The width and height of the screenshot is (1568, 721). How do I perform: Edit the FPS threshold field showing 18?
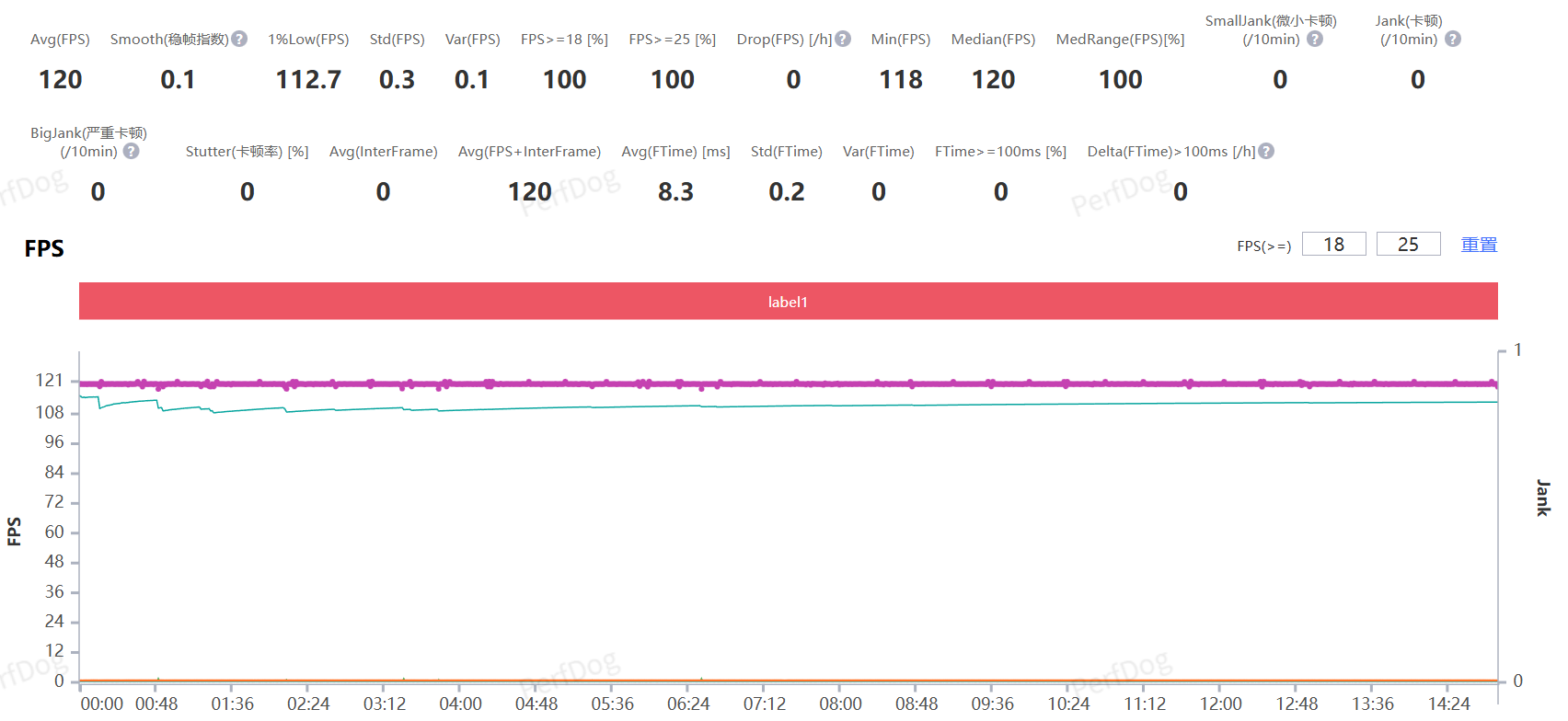point(1334,244)
